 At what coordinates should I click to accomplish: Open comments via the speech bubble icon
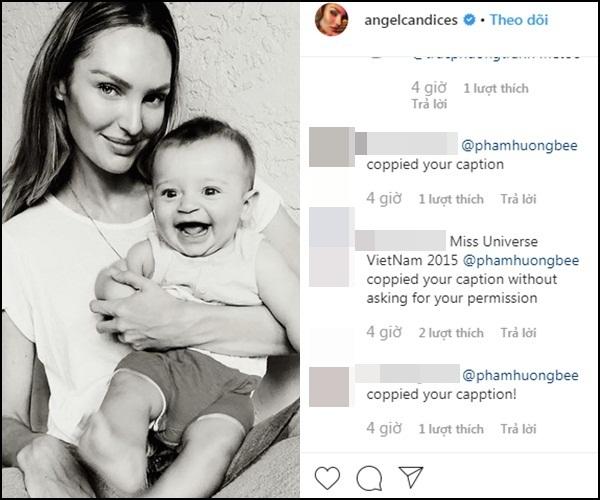click(x=369, y=475)
